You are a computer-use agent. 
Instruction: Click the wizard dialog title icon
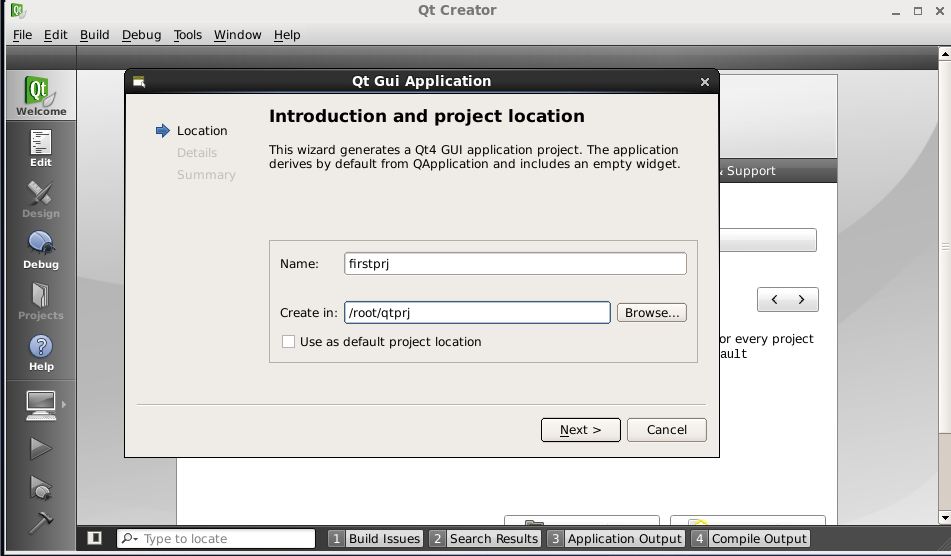pyautogui.click(x=139, y=82)
